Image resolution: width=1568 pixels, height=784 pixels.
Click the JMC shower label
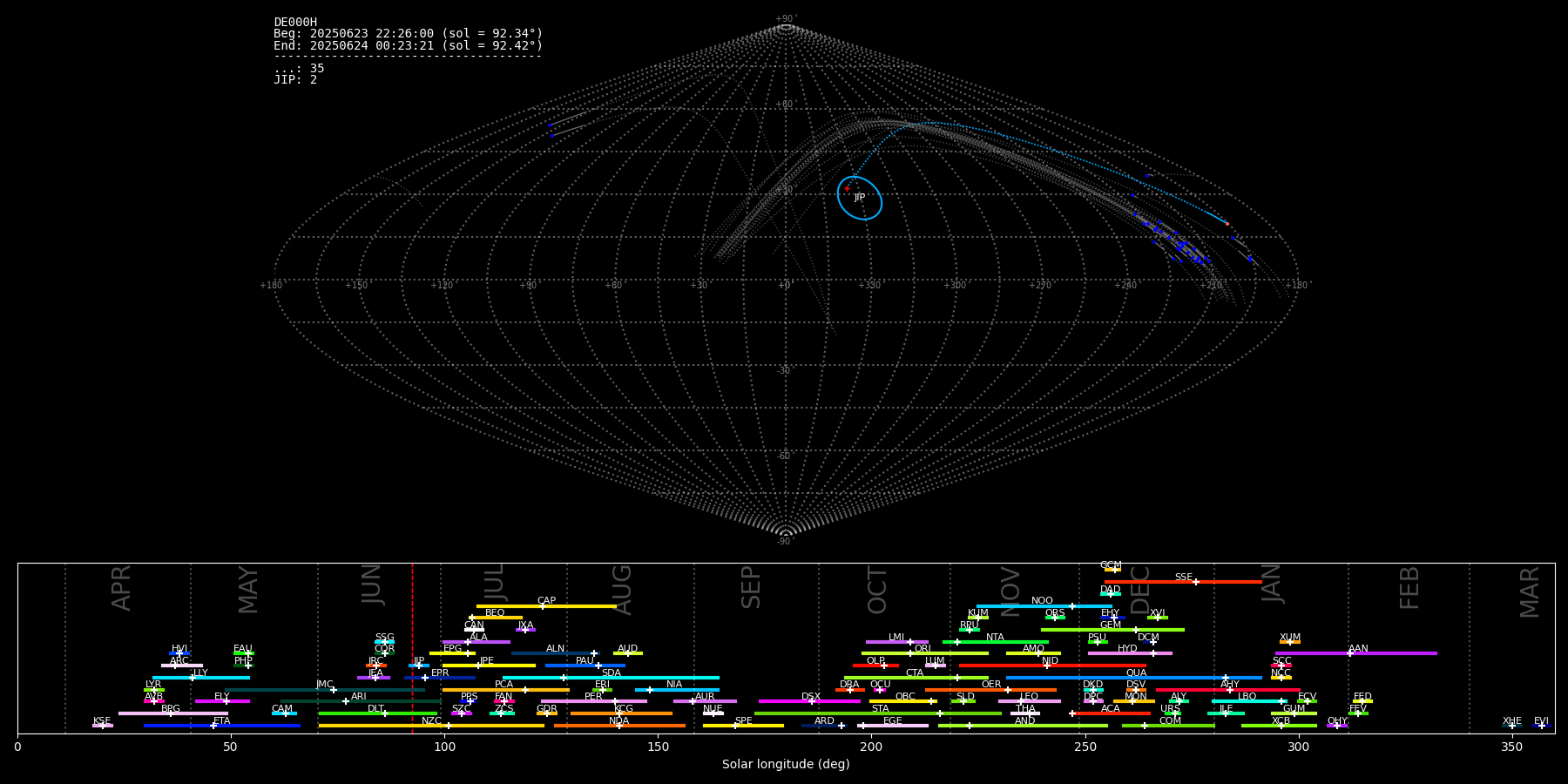point(325,685)
